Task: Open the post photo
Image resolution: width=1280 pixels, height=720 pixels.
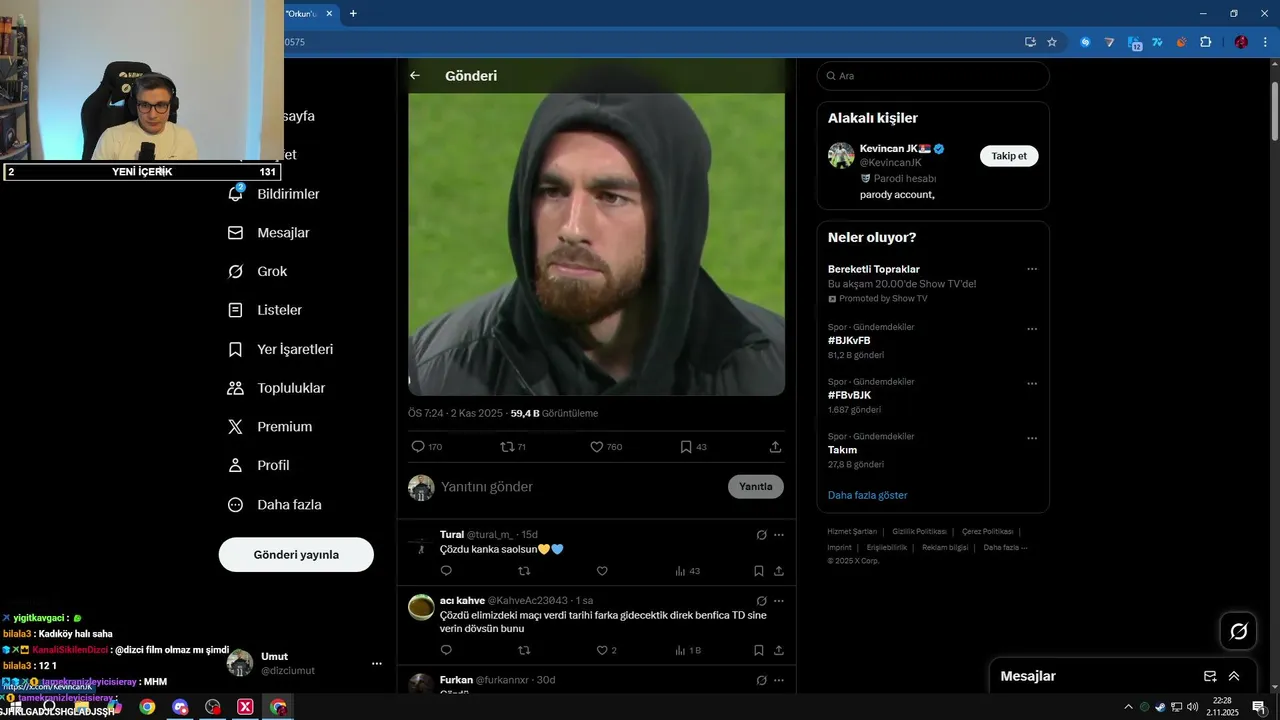Action: 596,244
